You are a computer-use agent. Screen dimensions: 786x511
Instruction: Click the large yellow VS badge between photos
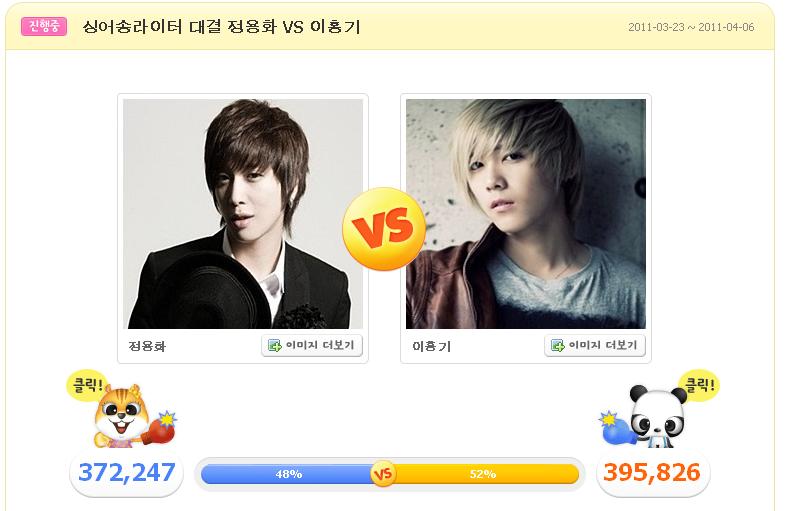(384, 229)
